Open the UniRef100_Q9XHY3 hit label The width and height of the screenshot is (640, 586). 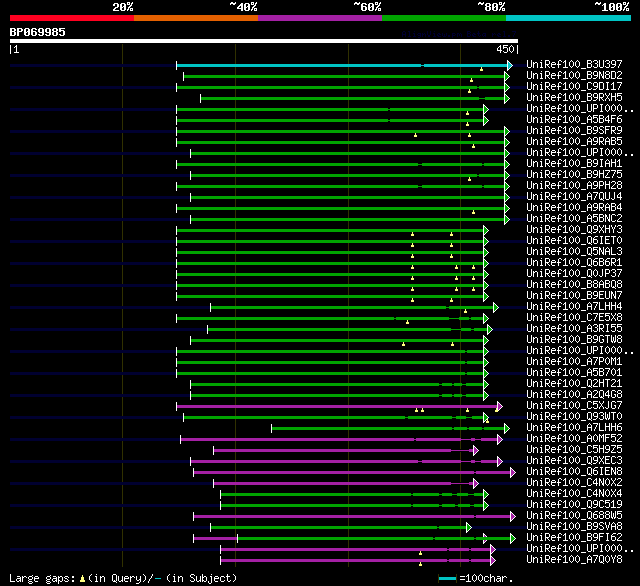pos(574,229)
